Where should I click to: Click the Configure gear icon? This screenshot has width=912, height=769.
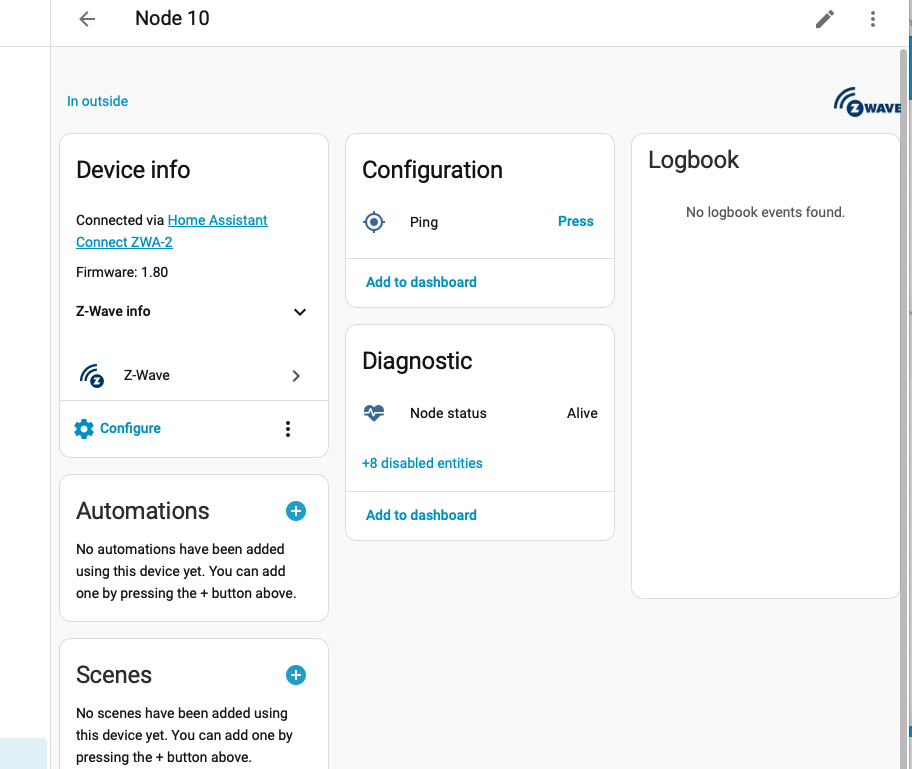point(84,428)
